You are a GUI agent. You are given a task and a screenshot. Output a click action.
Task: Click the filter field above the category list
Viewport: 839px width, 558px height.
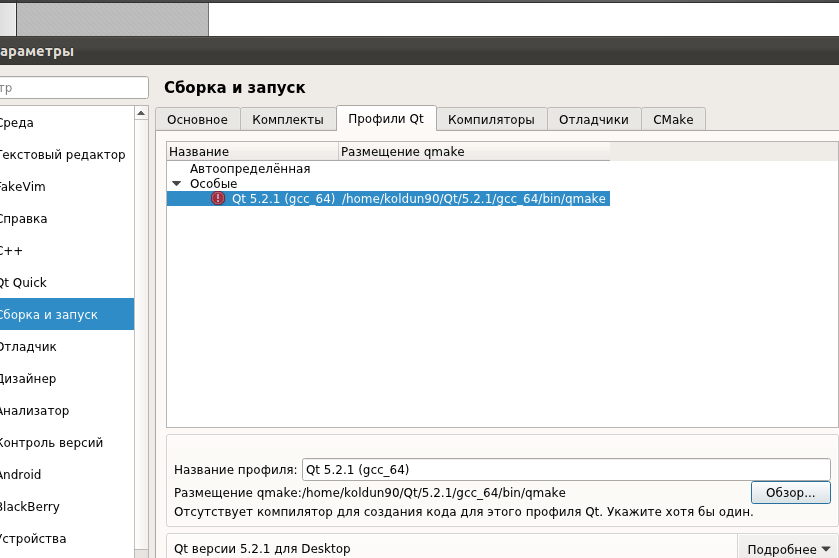click(x=73, y=88)
